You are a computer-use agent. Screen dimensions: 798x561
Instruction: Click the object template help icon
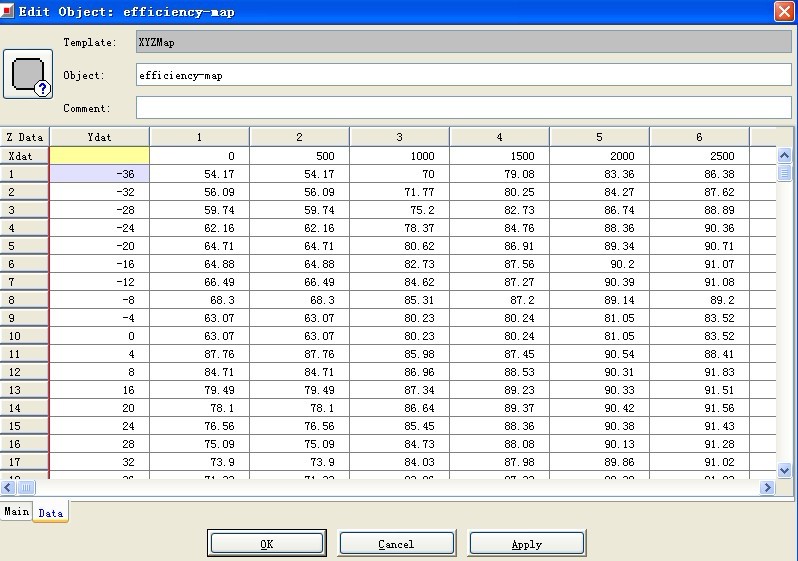tap(27, 76)
